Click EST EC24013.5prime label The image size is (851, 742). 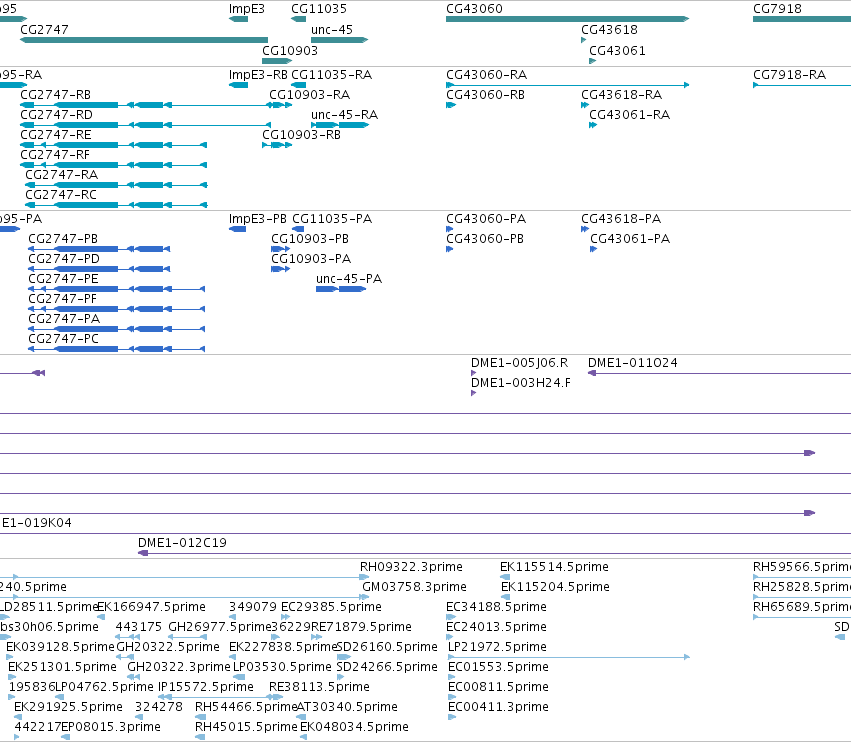tap(496, 627)
